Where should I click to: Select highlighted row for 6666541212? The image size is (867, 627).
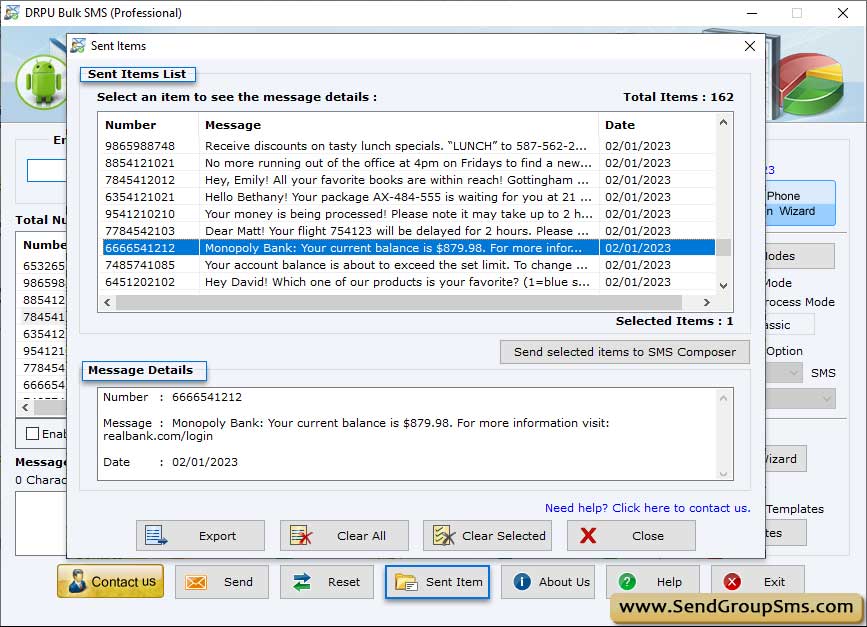point(409,248)
